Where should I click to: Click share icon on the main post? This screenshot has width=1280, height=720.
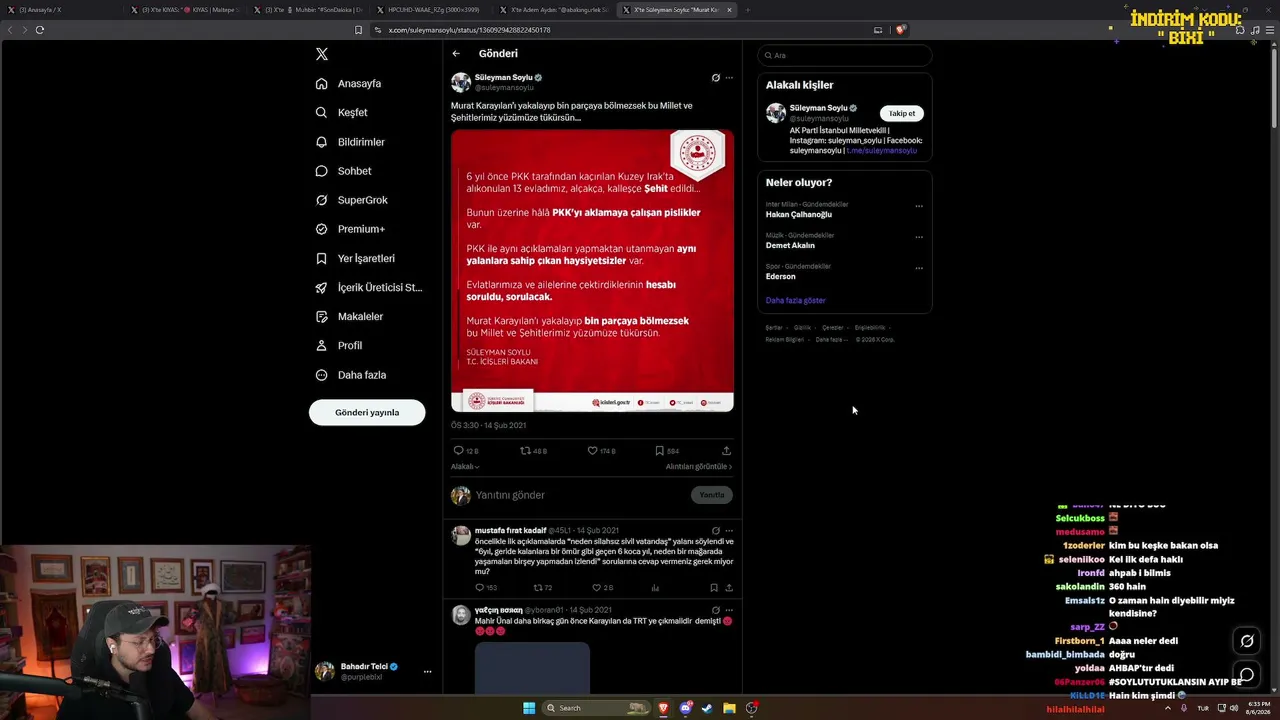coord(726,451)
